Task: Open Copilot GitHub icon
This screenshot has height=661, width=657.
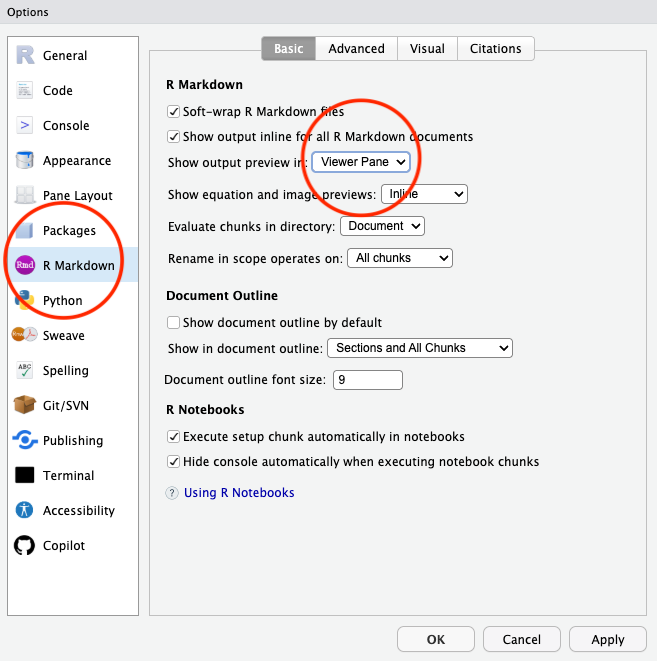Action: (25, 546)
